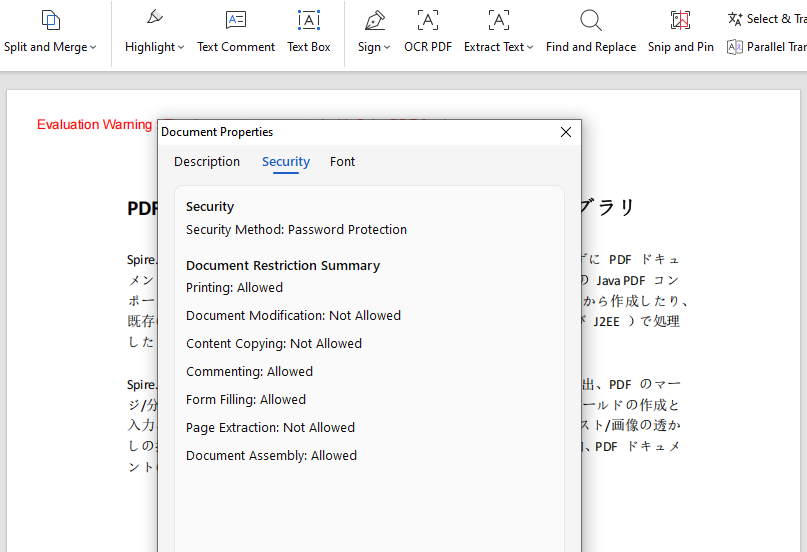Open Find and Replace magnifier
Viewport: 807px width, 552px height.
tap(591, 20)
